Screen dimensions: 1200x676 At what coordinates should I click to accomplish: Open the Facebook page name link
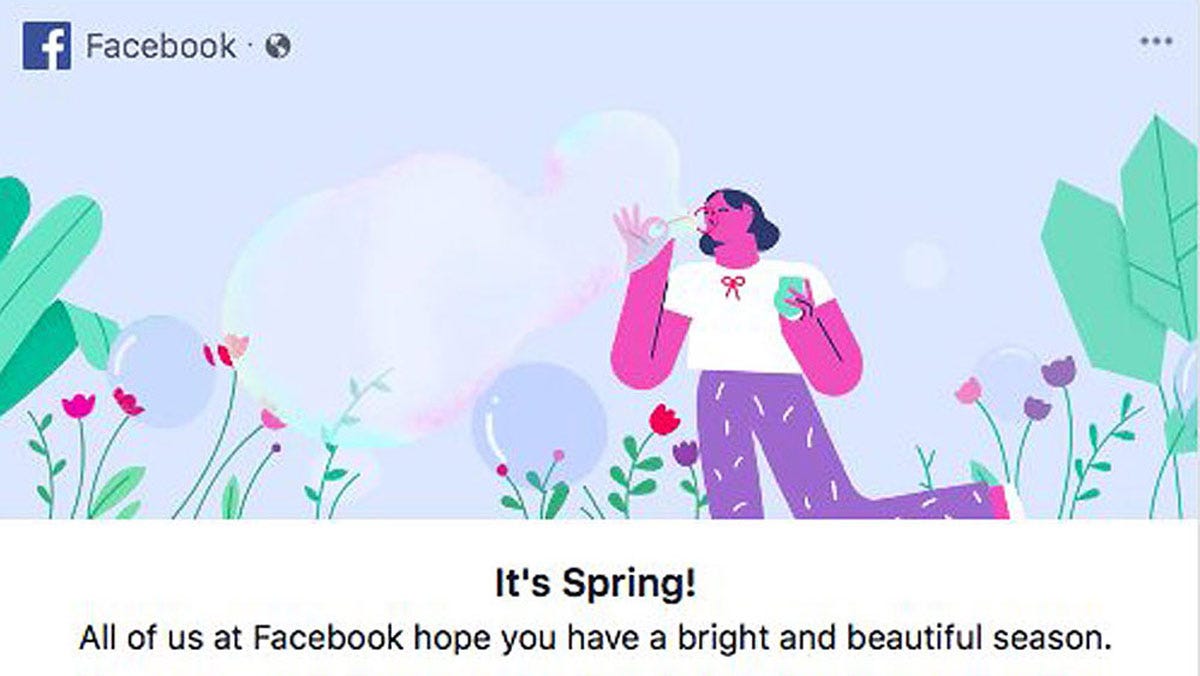pos(161,46)
